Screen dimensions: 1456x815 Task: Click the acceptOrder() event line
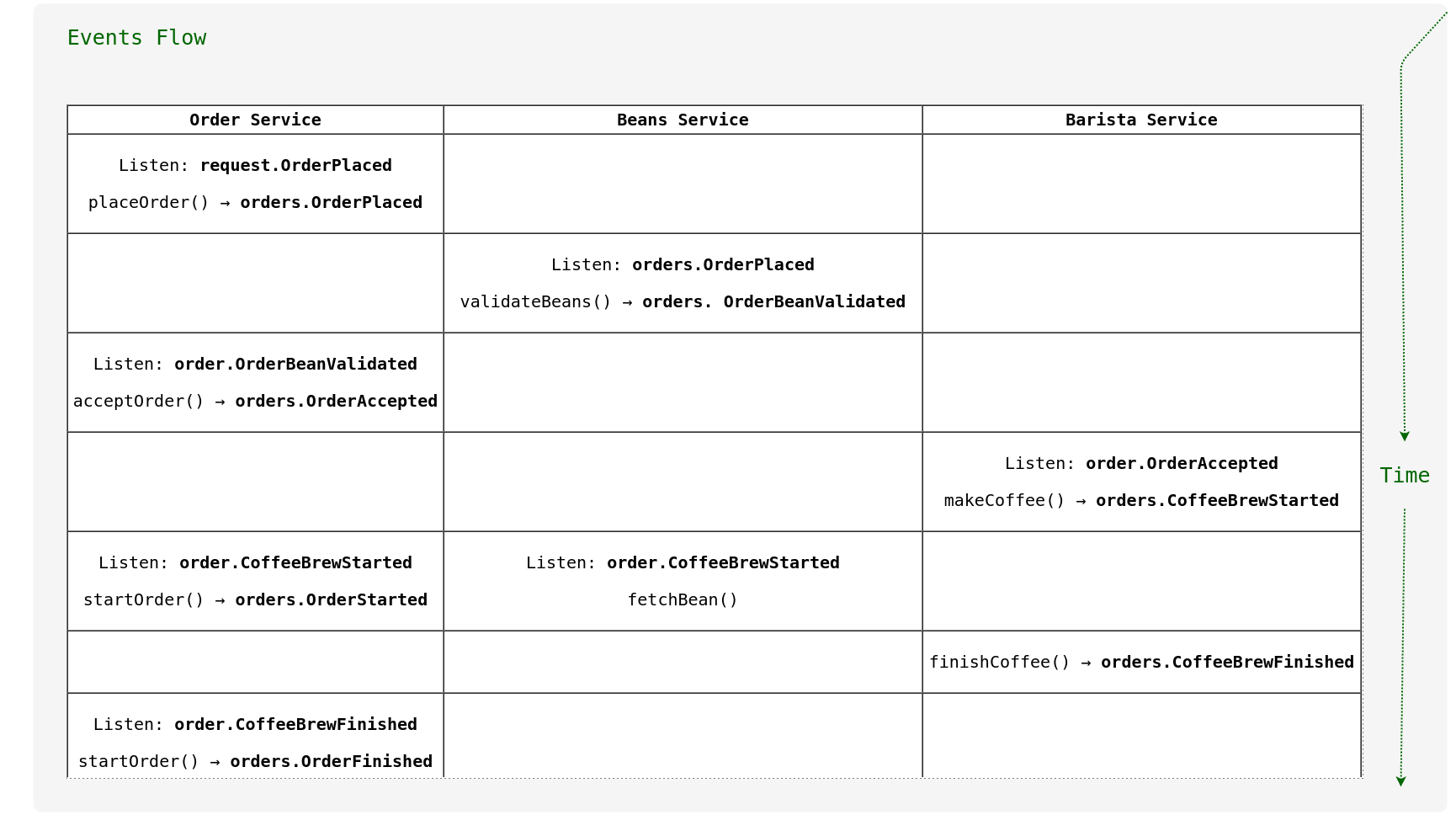(x=255, y=401)
